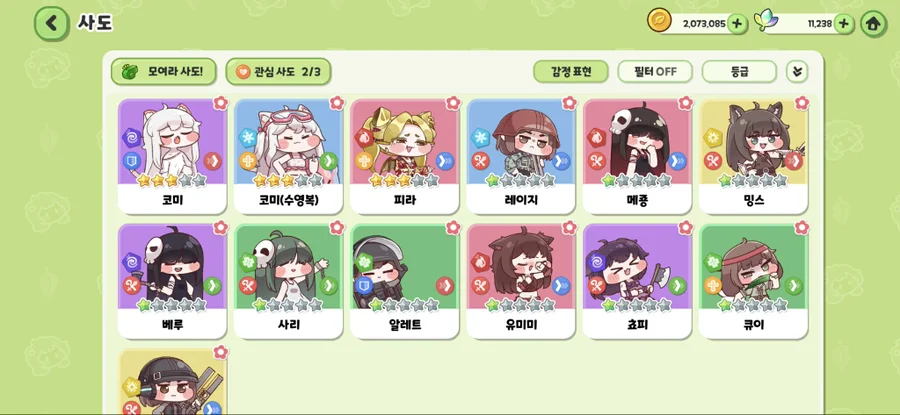
Task: Go back with the arrow button
Action: click(x=52, y=24)
